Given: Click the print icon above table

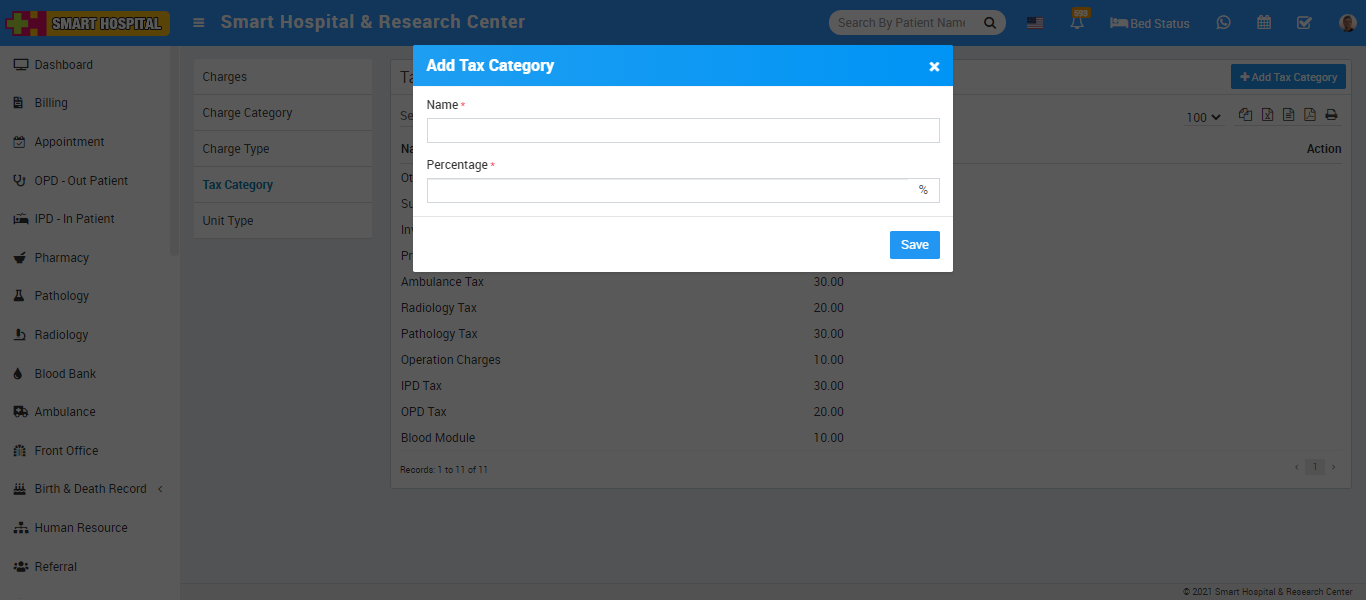Looking at the screenshot, I should click(x=1331, y=115).
